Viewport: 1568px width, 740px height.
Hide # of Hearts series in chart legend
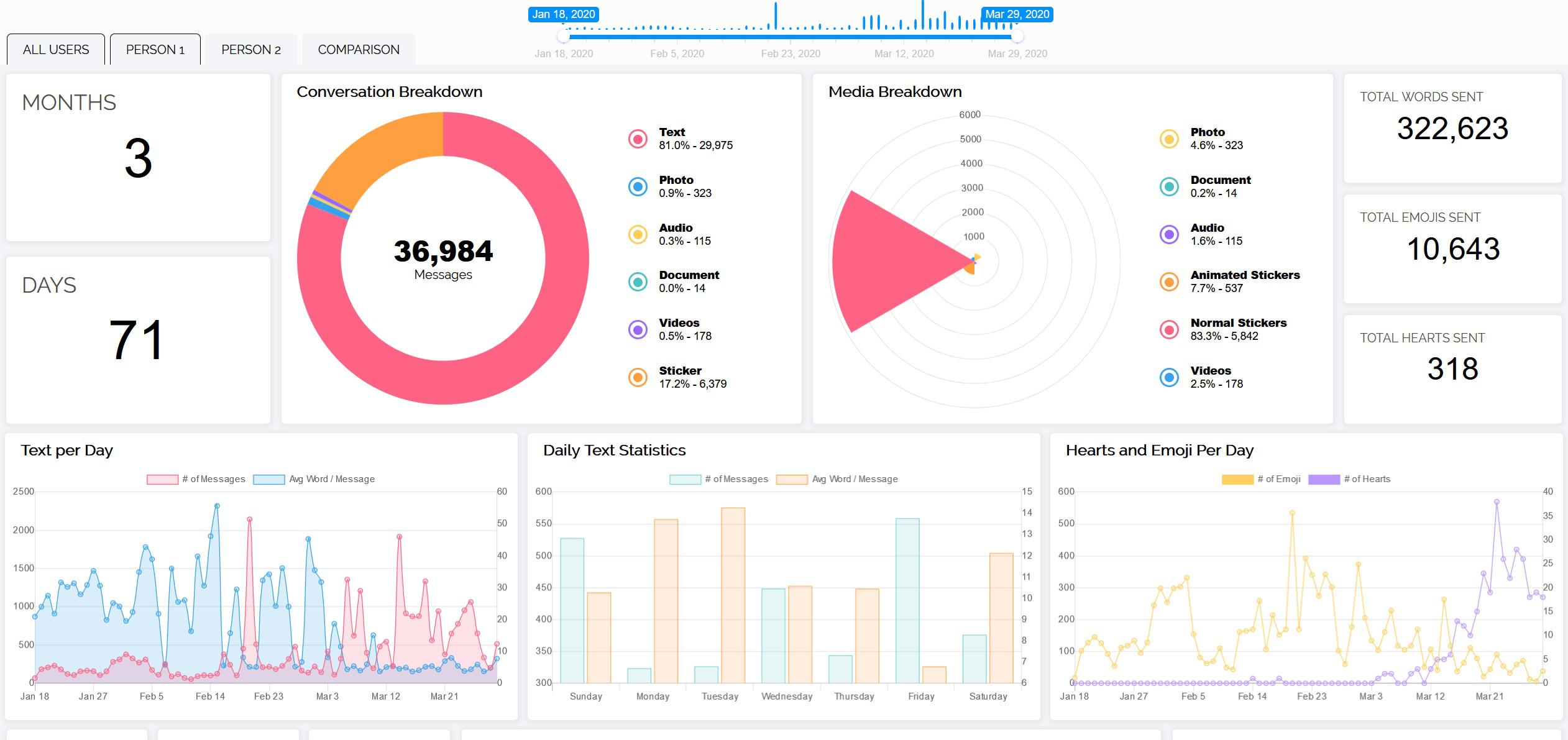point(1324,479)
